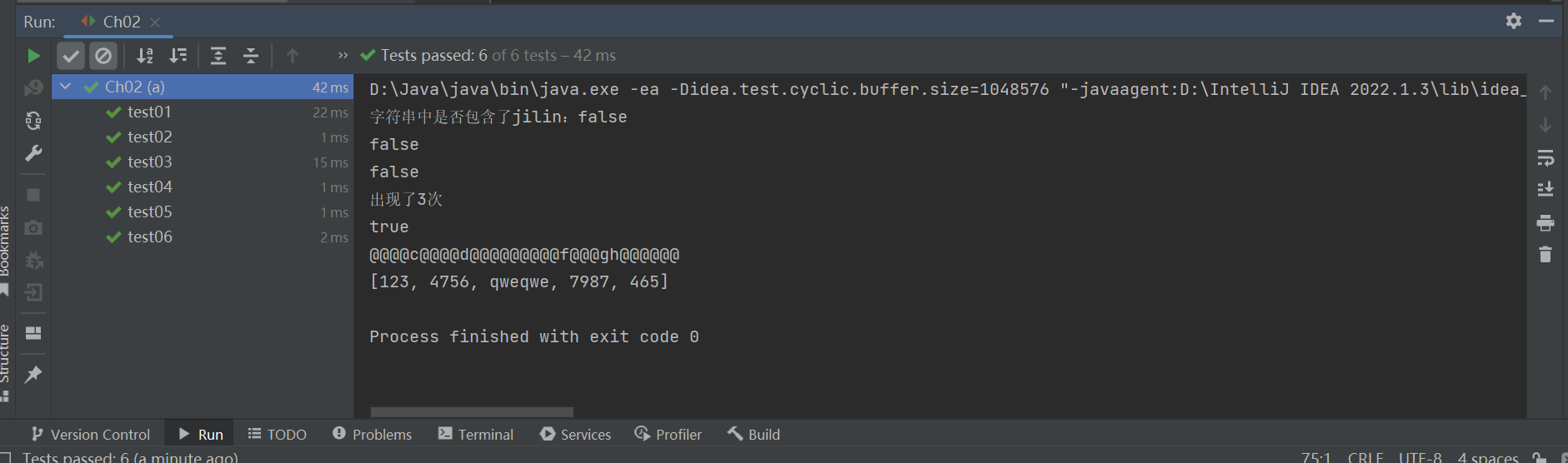Open the Terminal tool window tab
The height and width of the screenshot is (463, 1568).
point(476,434)
